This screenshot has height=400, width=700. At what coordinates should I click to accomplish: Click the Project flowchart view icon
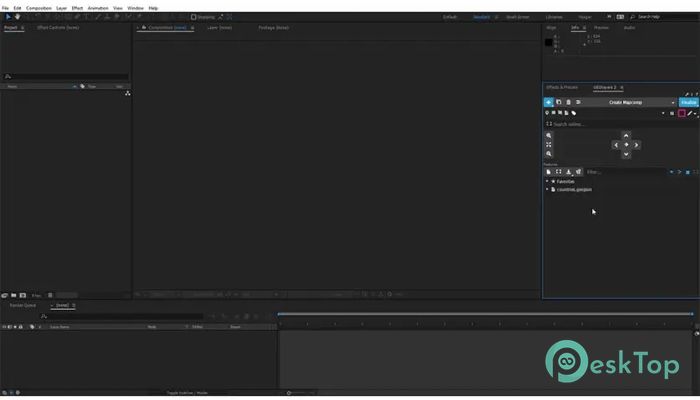click(x=128, y=93)
